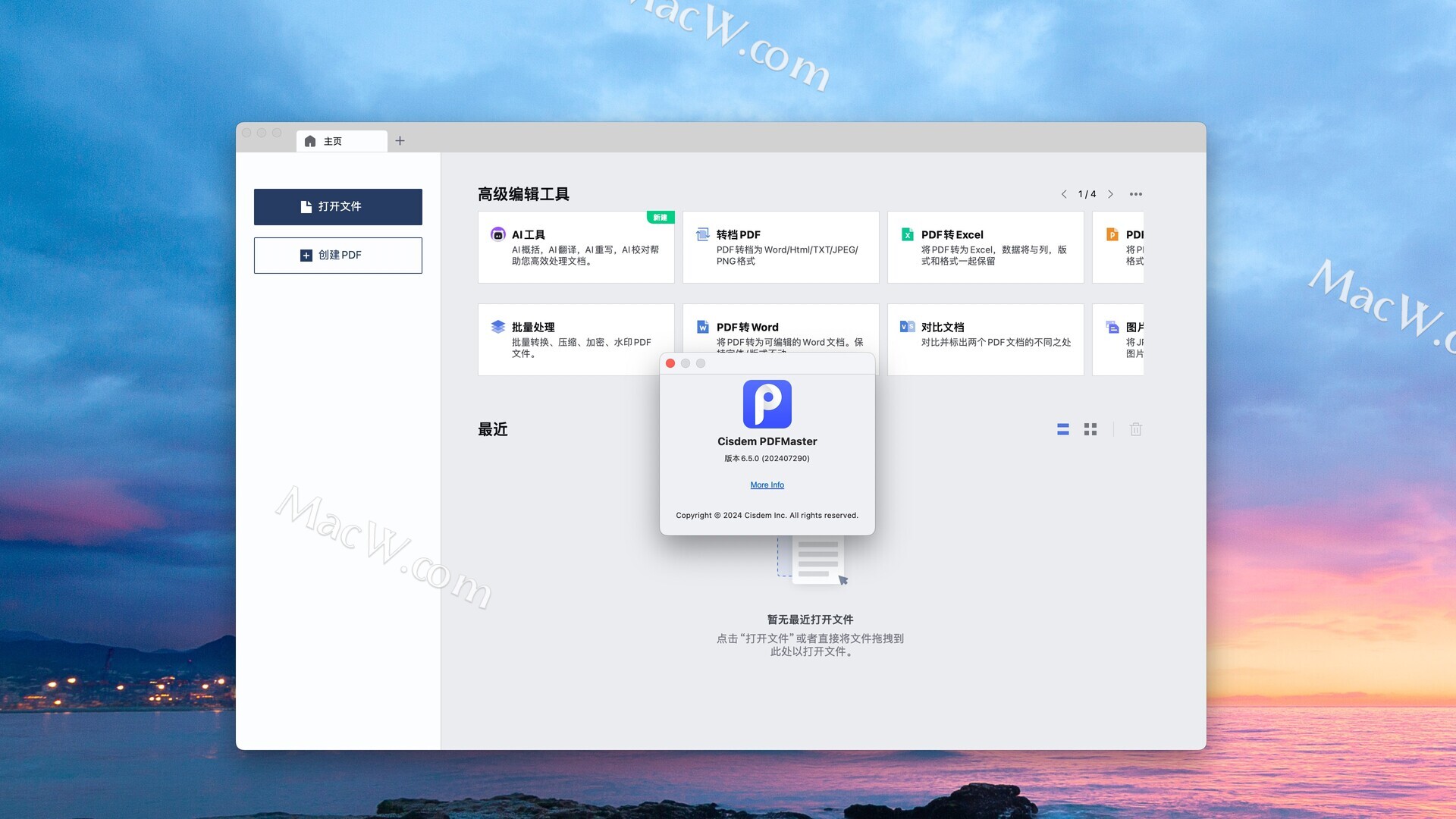The image size is (1456, 819).
Task: Go to next tools page arrow
Action: pyautogui.click(x=1110, y=194)
